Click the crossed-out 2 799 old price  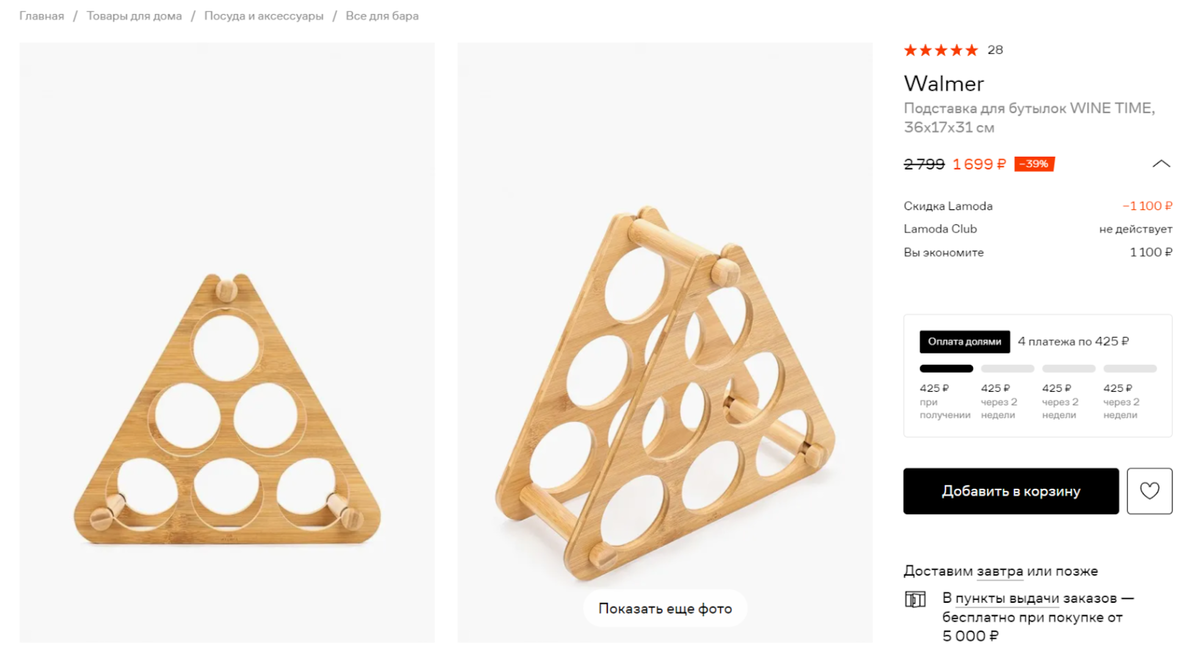[924, 164]
